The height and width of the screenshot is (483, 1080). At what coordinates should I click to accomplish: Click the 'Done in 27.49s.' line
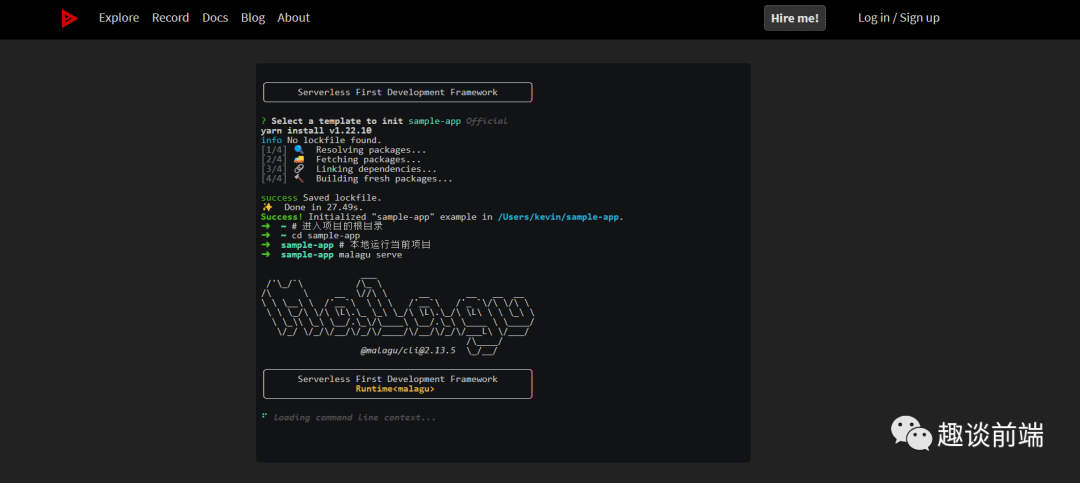312,207
